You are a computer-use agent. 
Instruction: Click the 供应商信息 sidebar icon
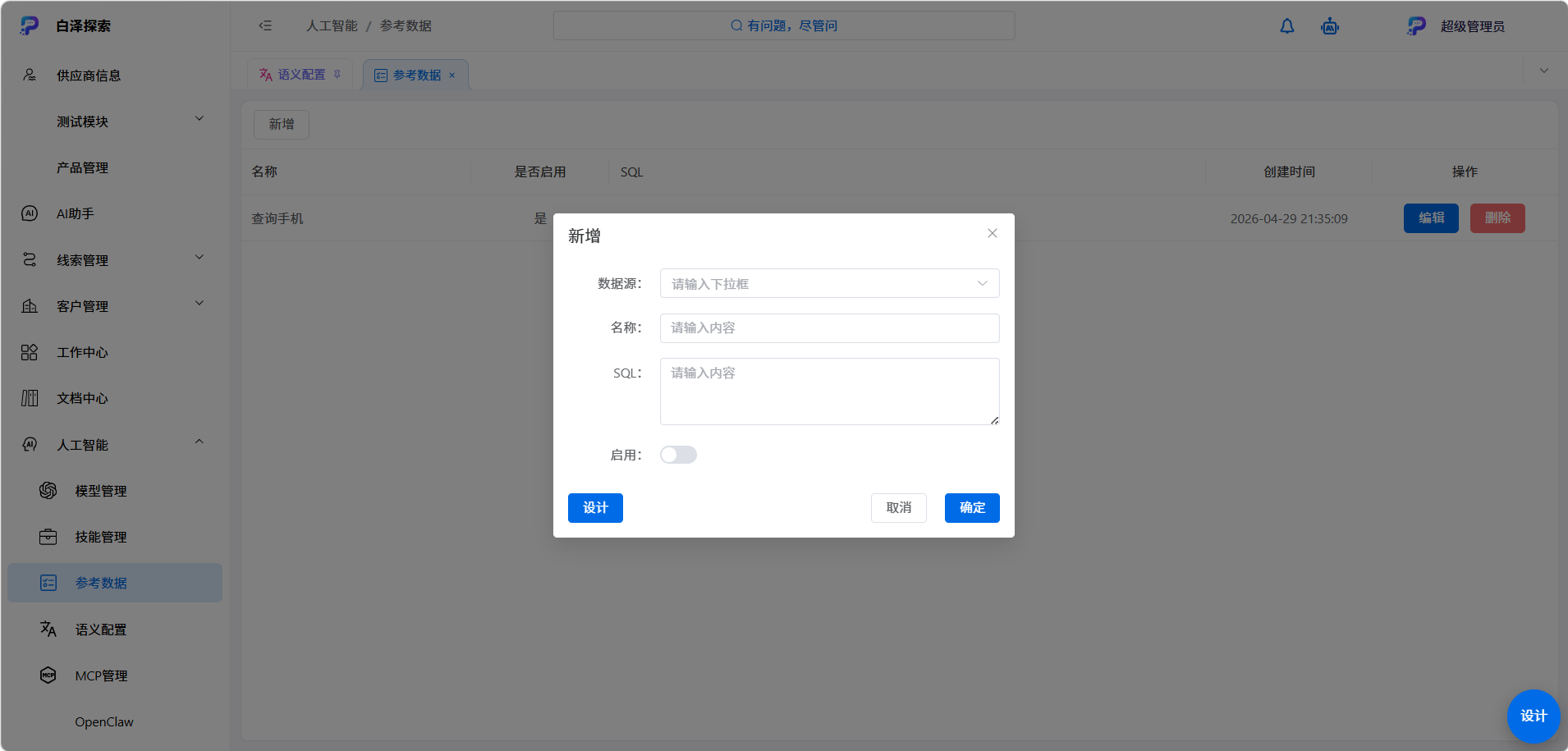click(x=30, y=75)
